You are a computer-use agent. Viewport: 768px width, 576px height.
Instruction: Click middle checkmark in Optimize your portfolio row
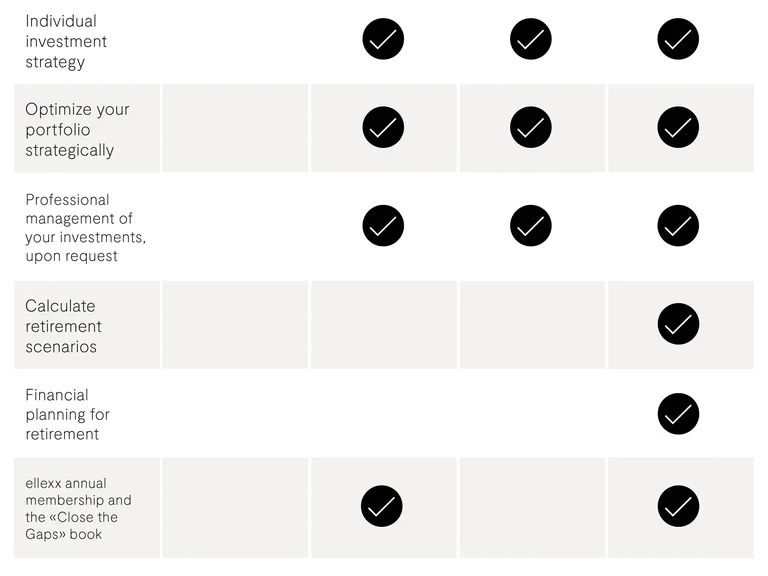(x=530, y=127)
